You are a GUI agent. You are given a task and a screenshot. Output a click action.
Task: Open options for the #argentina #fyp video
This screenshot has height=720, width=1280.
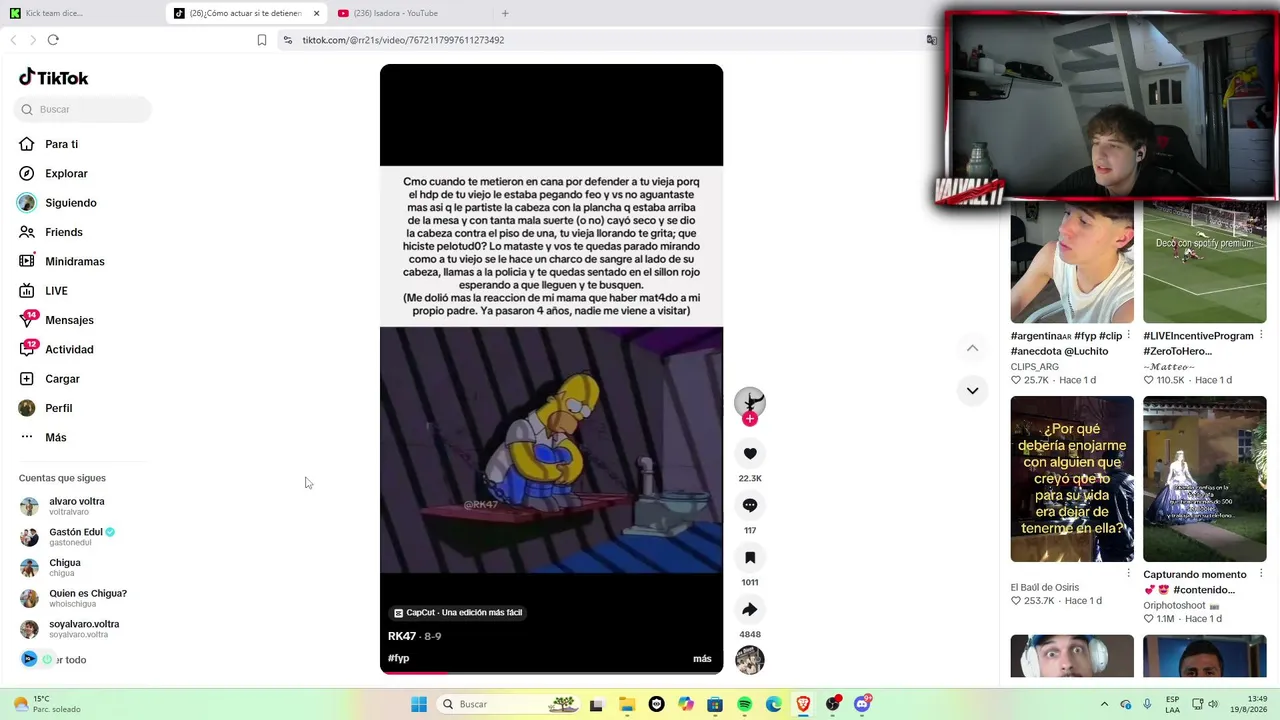point(1129,335)
